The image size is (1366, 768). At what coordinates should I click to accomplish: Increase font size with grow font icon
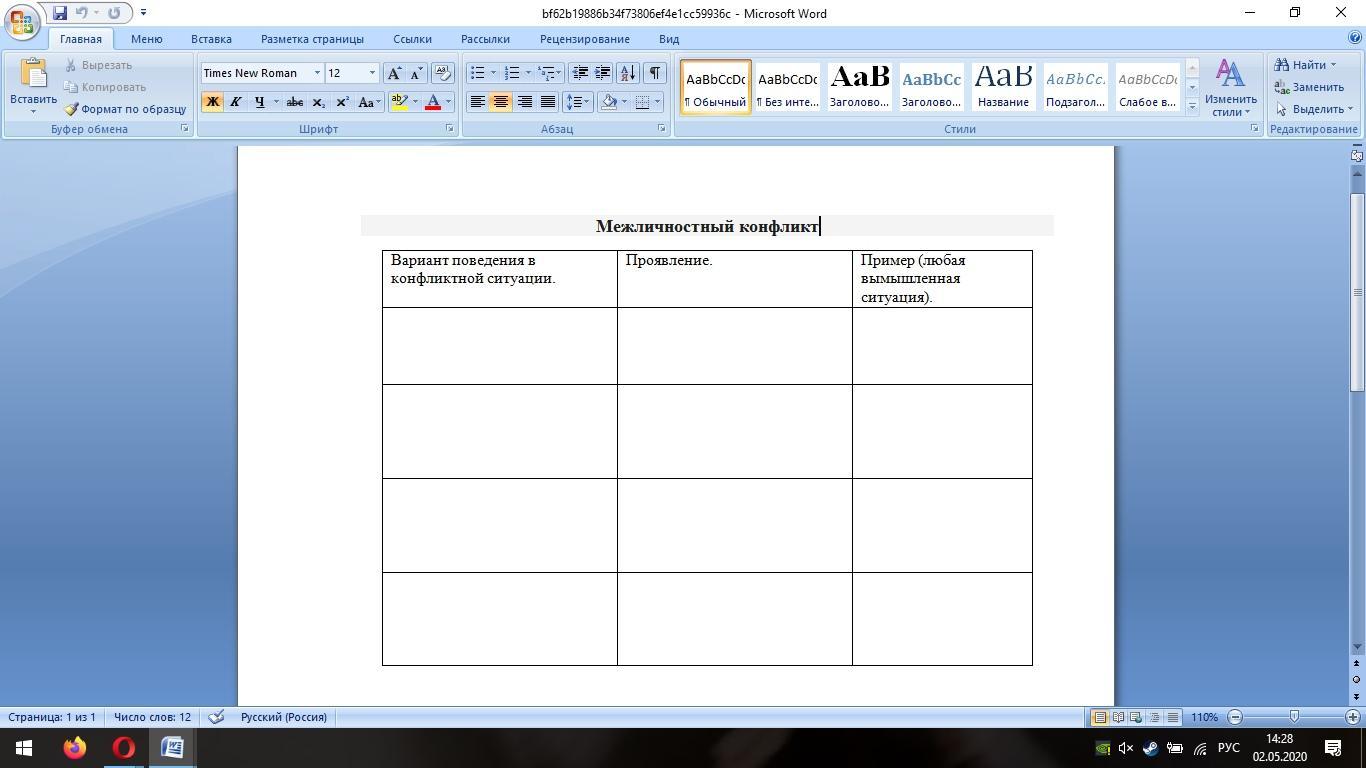coord(394,73)
